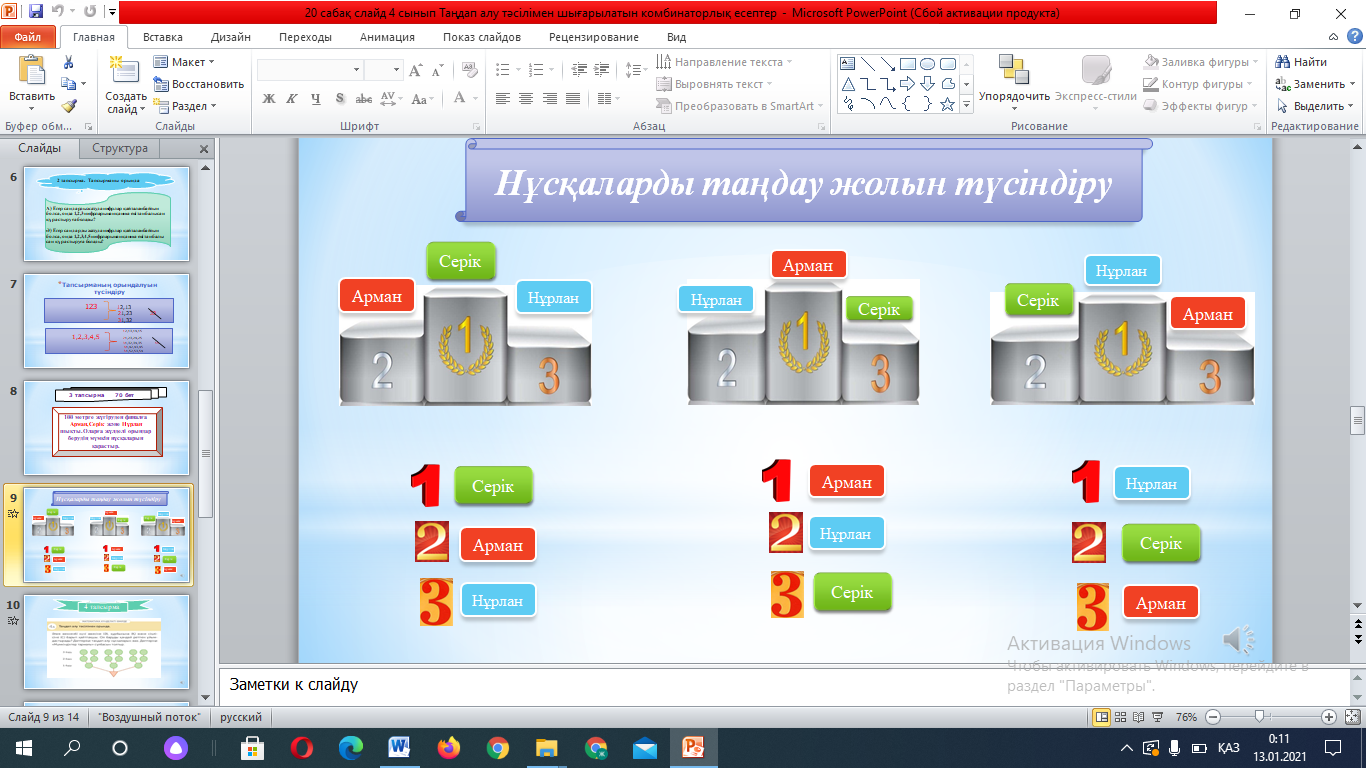Image resolution: width=1366 pixels, height=768 pixels.
Task: Apply strikethrough with the abc icon
Action: point(364,99)
